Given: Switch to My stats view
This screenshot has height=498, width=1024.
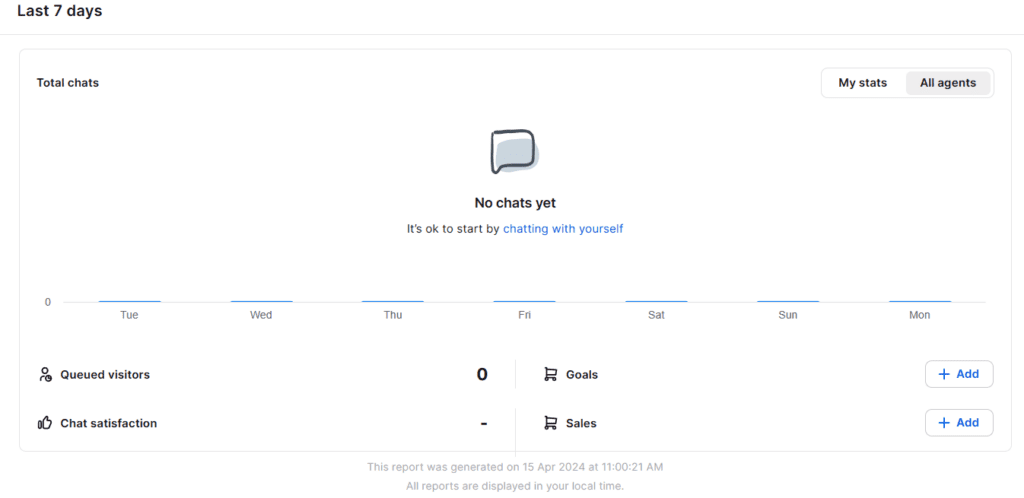Looking at the screenshot, I should (862, 83).
